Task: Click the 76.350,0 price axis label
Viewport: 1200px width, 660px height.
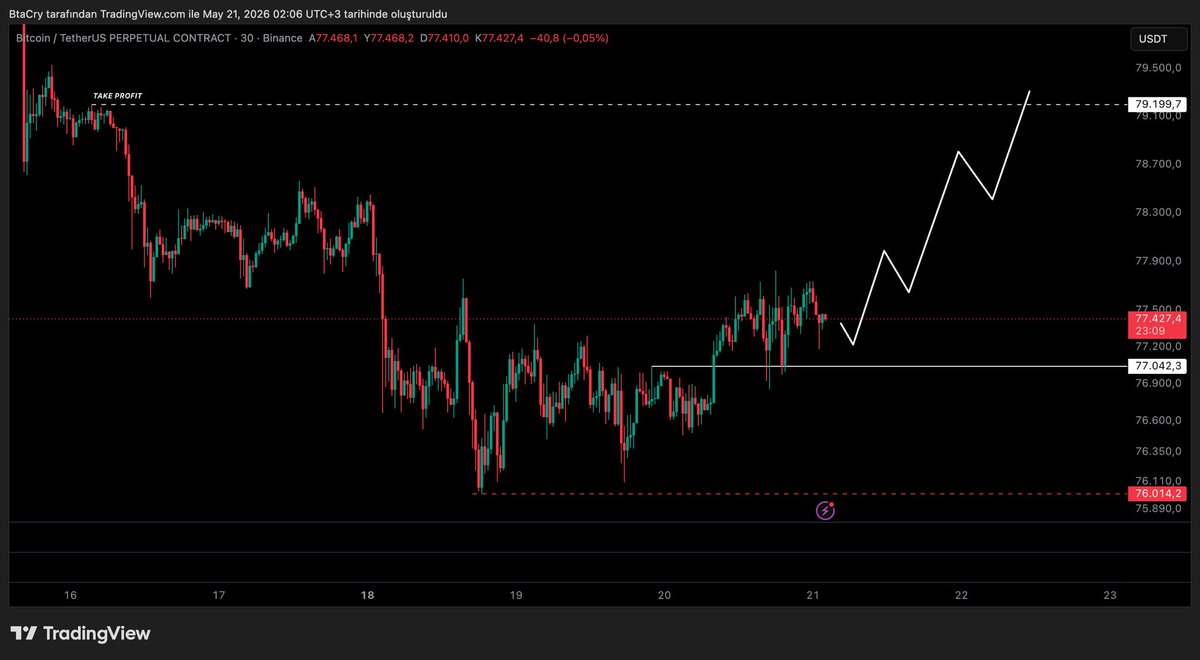Action: click(x=1160, y=451)
